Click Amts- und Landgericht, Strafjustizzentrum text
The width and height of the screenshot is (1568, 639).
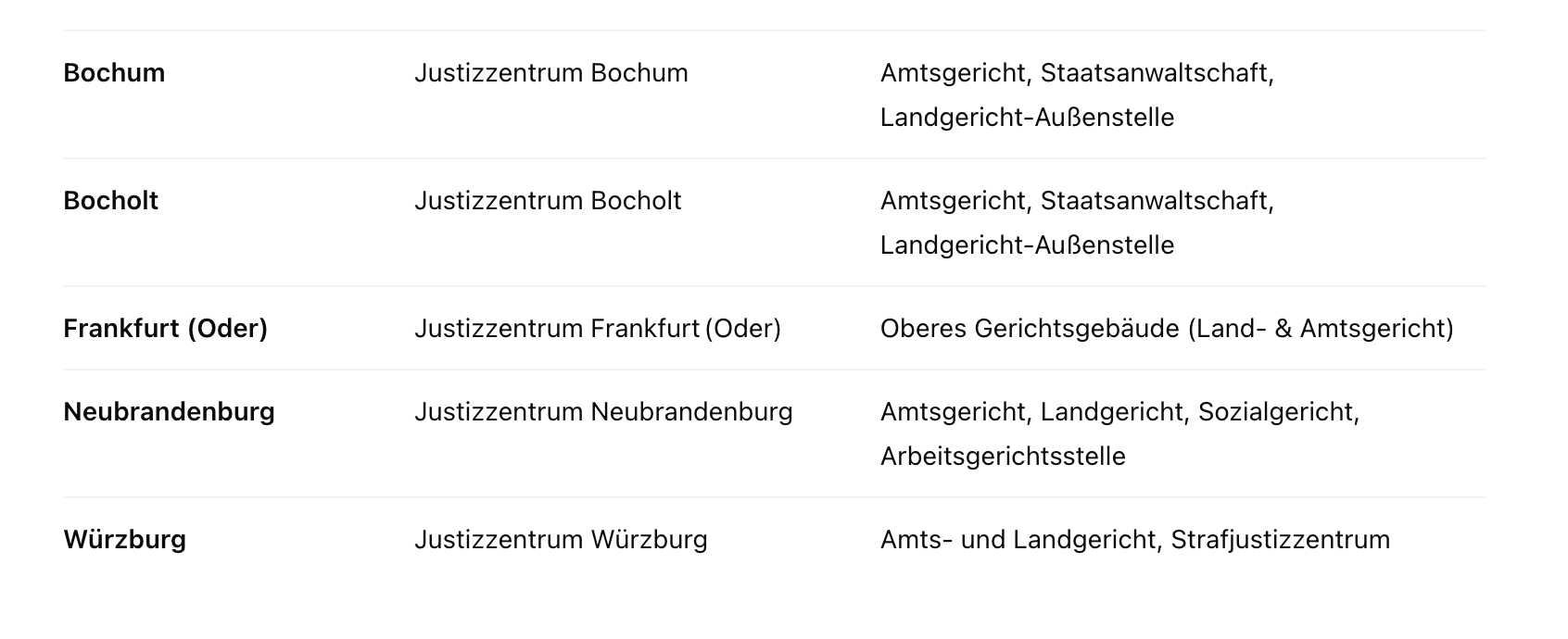tap(1135, 540)
